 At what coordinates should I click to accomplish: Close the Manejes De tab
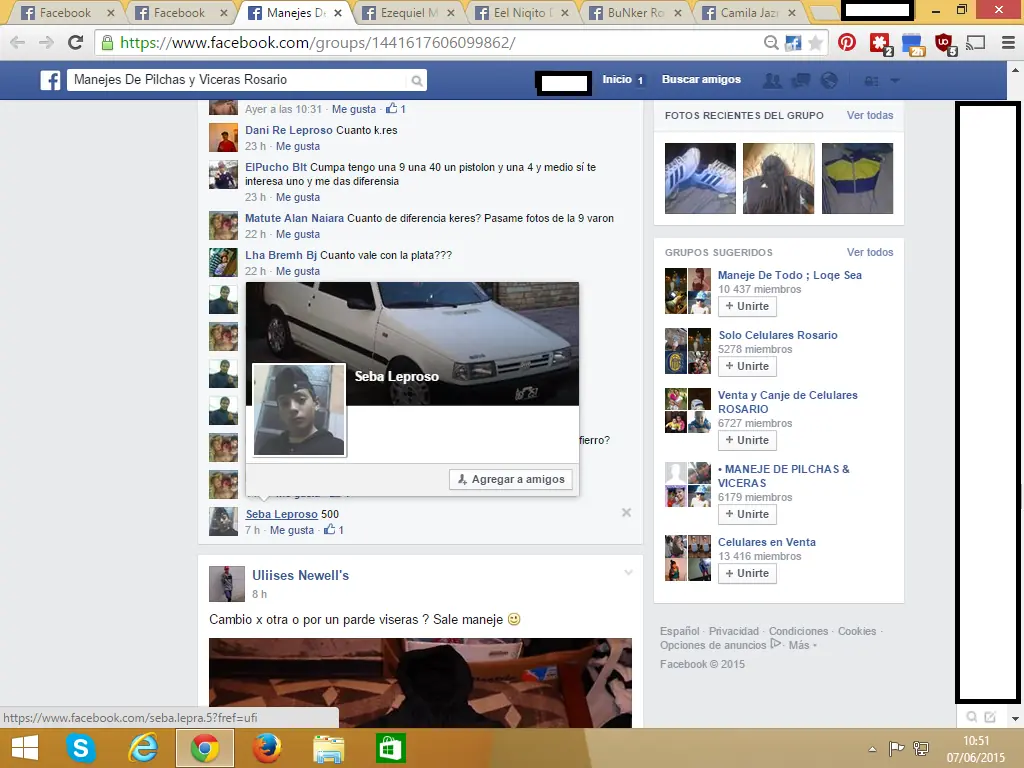coord(338,12)
